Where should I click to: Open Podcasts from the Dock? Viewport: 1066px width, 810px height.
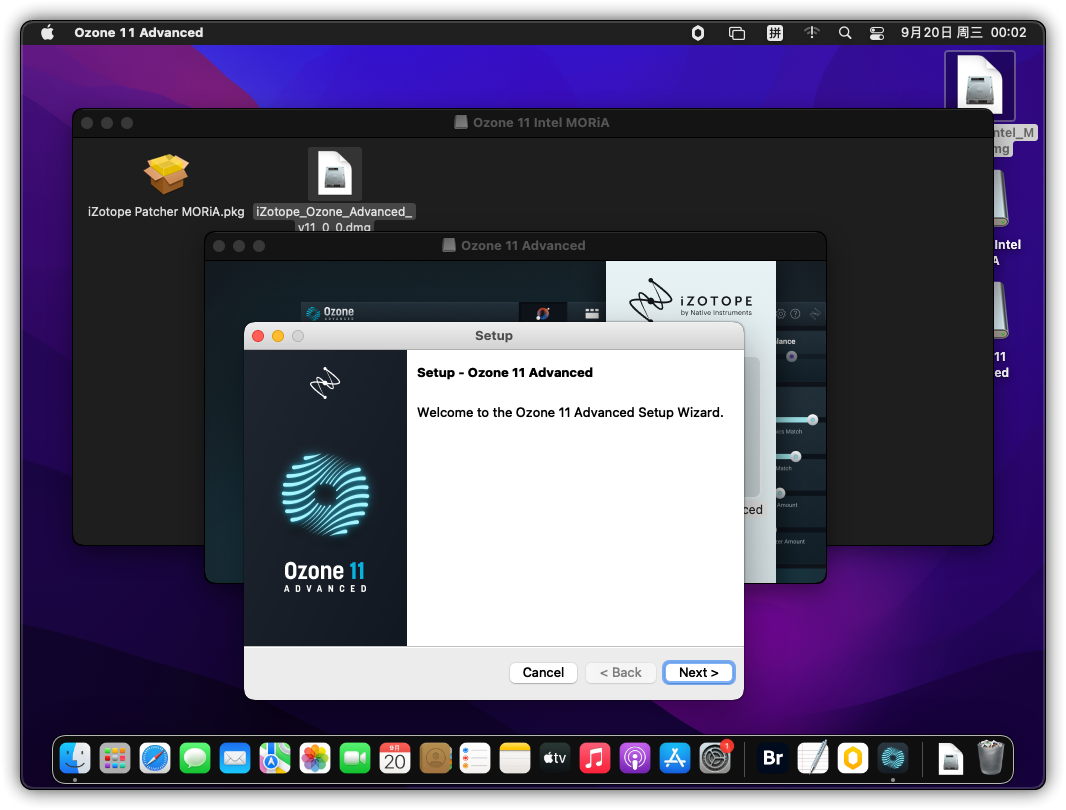click(635, 758)
